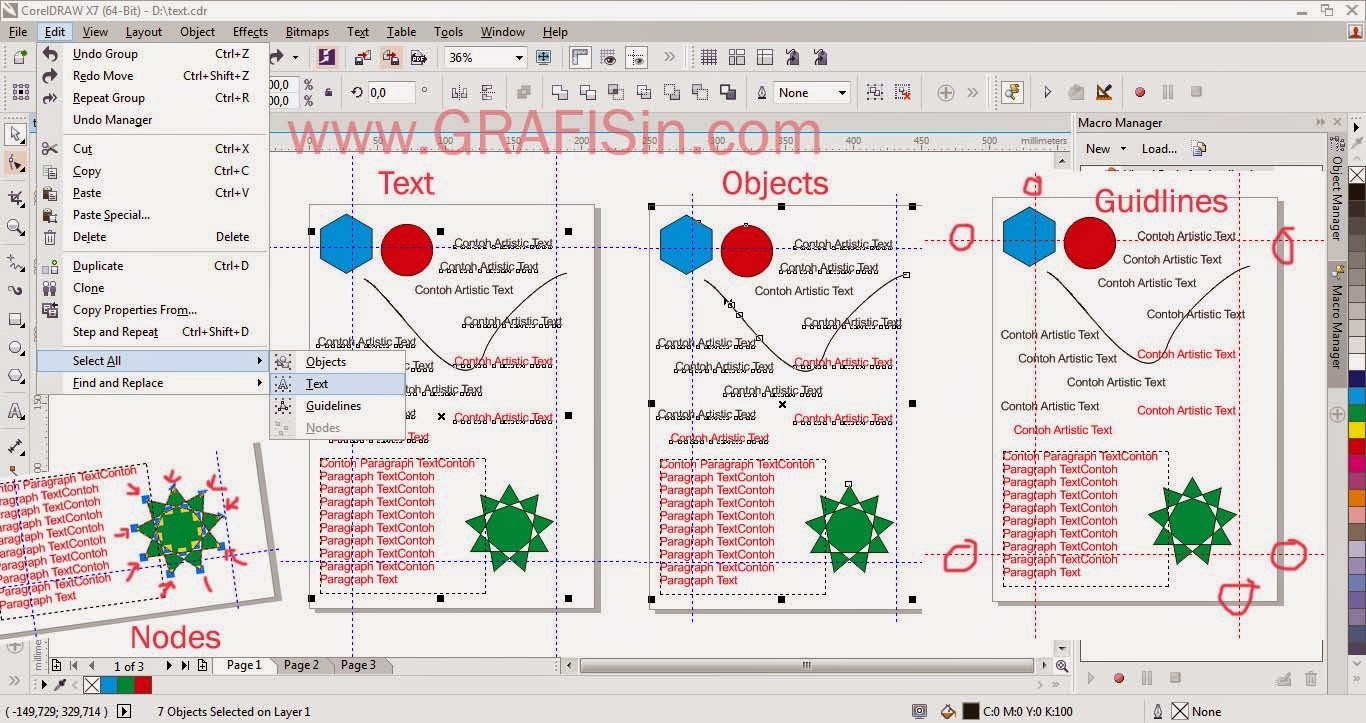Screen dimensions: 1366x723
Task: Click the red swatch in the document palette
Action: point(142,685)
